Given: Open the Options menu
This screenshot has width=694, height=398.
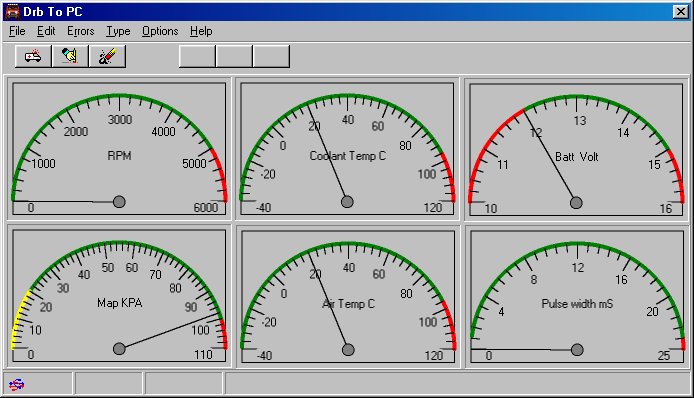Looking at the screenshot, I should [x=160, y=31].
